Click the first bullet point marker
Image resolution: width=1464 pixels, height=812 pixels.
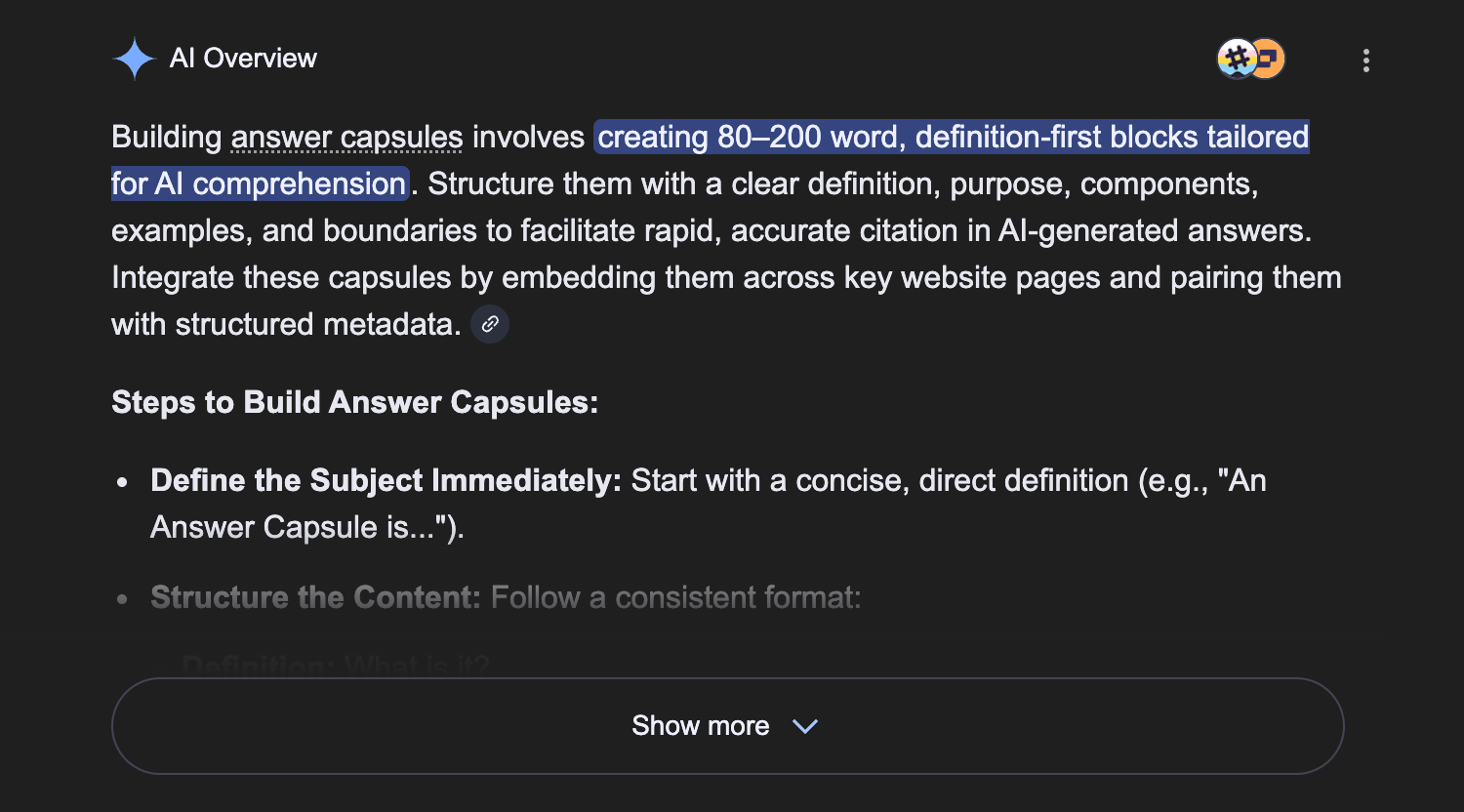[x=122, y=482]
